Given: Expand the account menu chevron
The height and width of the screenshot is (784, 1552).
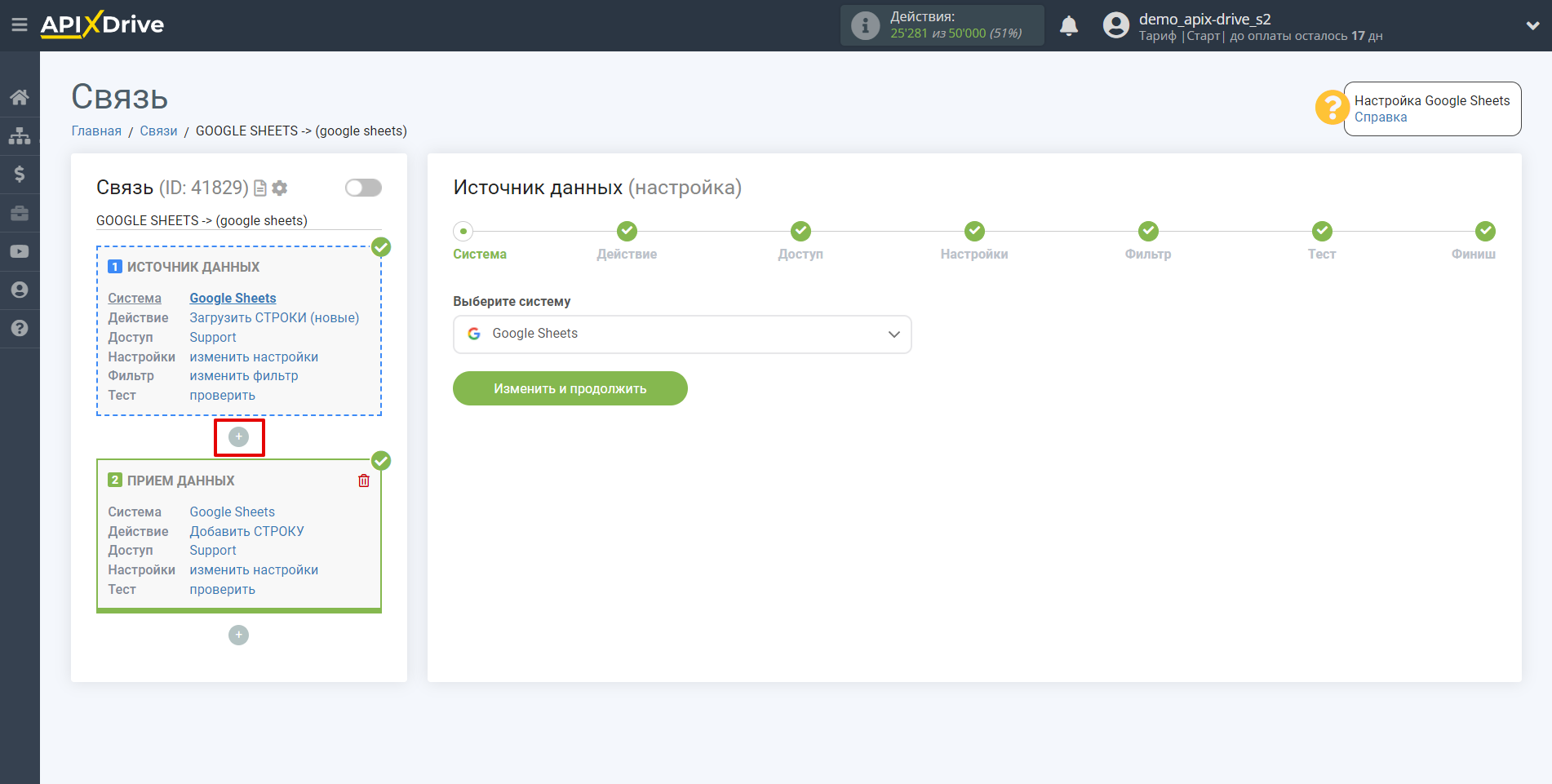Looking at the screenshot, I should tap(1532, 25).
